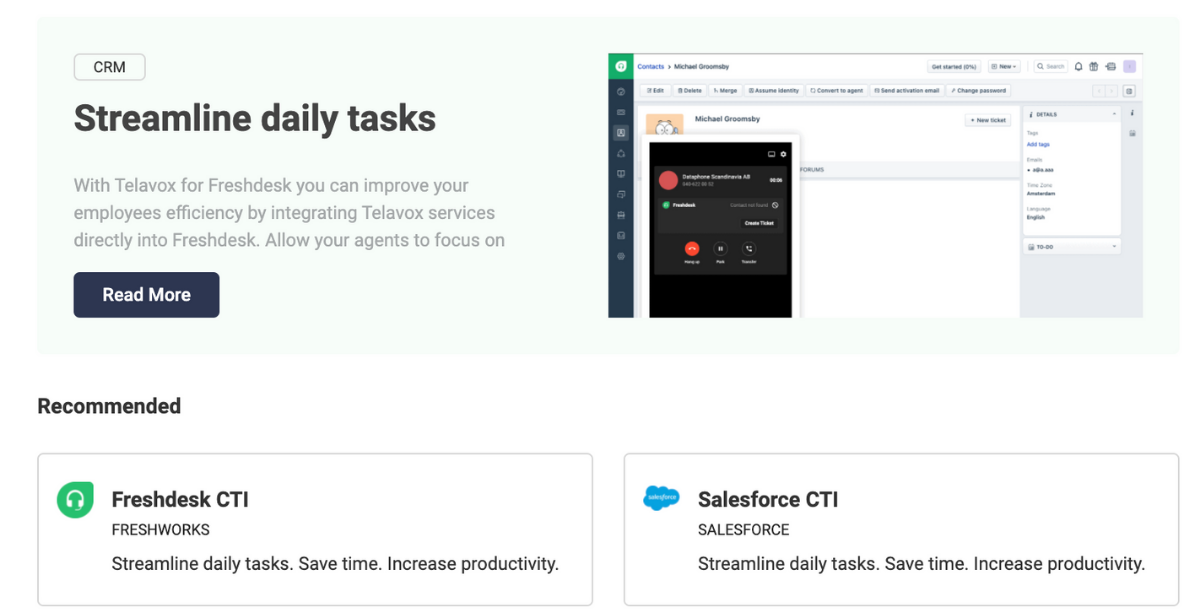The image size is (1200, 614).
Task: Click the green Freshdesk headset logo
Action: [75, 499]
